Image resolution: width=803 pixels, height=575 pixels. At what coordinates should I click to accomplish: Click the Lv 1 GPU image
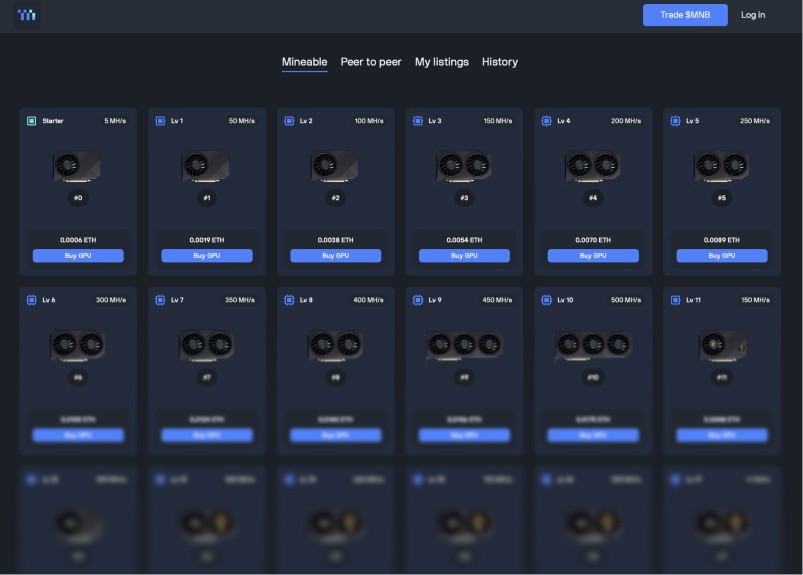tap(206, 166)
